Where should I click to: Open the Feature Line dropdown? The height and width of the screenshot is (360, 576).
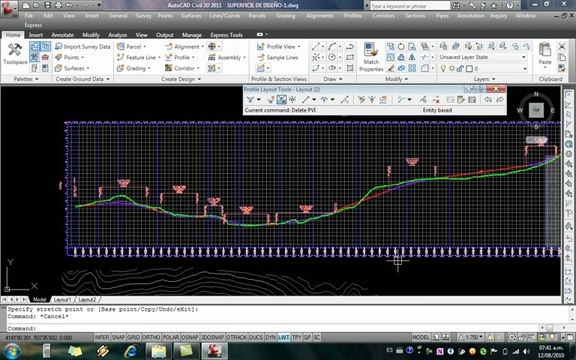click(138, 57)
